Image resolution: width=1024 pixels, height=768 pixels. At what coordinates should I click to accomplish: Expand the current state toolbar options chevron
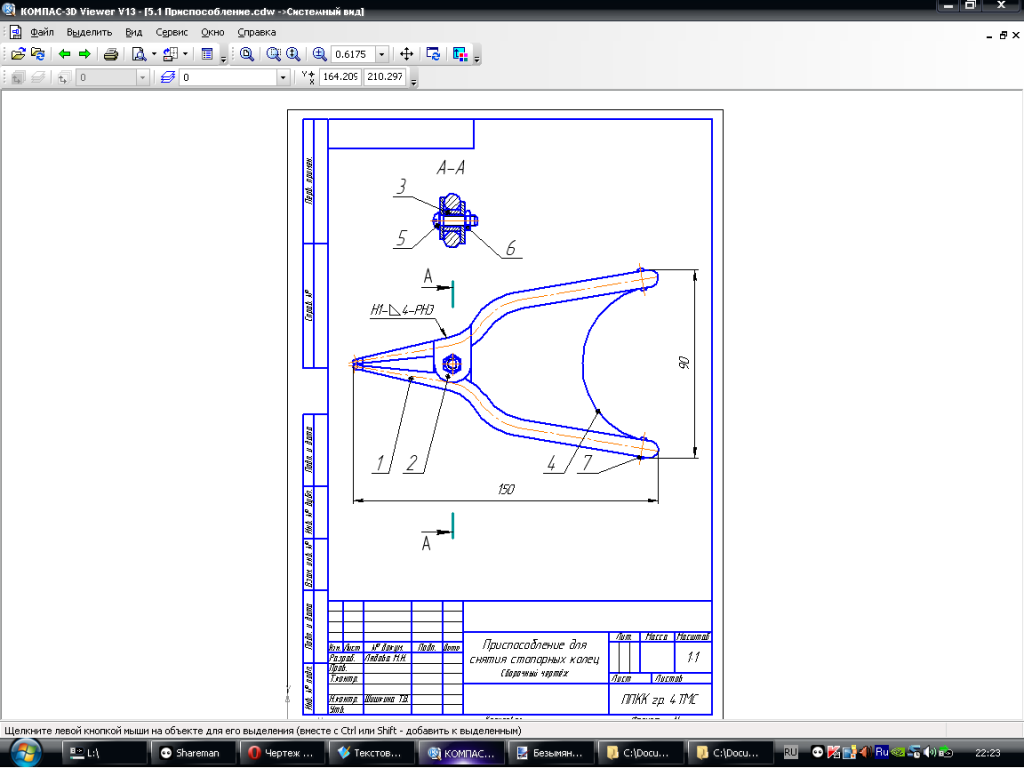coord(413,82)
